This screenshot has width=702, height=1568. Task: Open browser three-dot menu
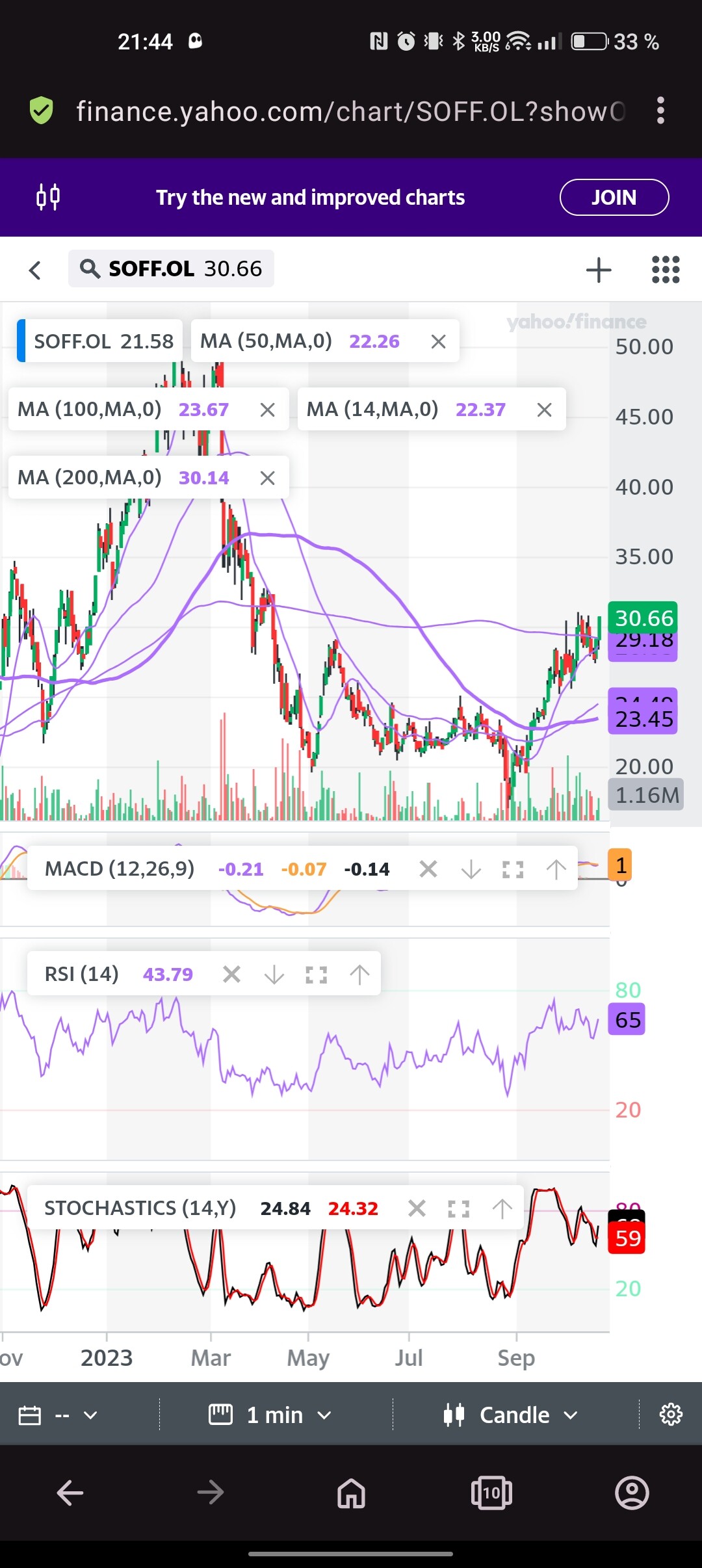point(660,111)
